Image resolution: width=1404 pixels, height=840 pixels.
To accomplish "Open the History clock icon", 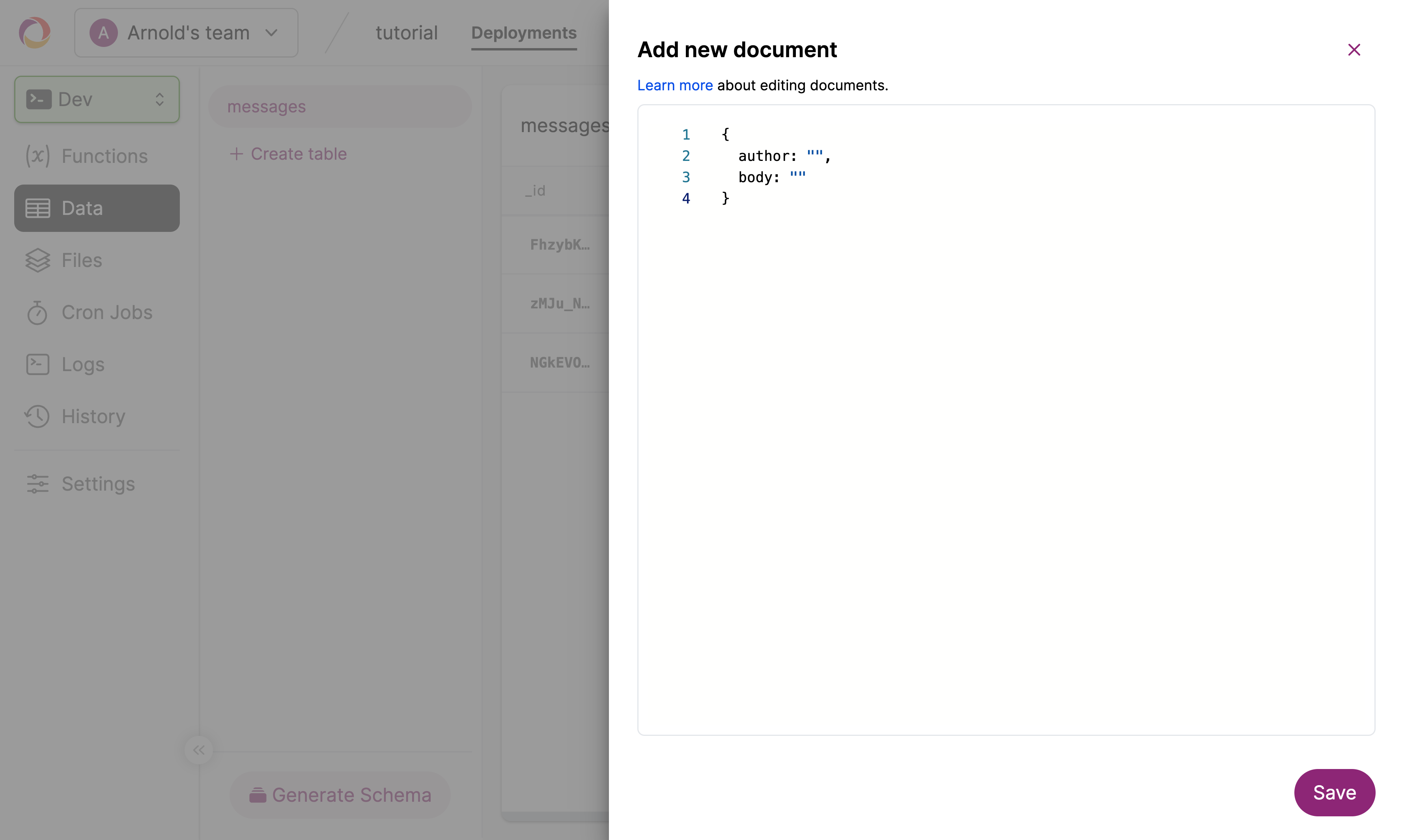I will click(x=37, y=416).
